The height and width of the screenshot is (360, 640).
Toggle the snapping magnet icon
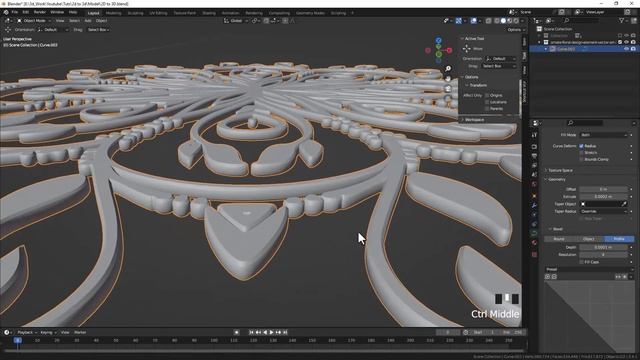click(266, 20)
